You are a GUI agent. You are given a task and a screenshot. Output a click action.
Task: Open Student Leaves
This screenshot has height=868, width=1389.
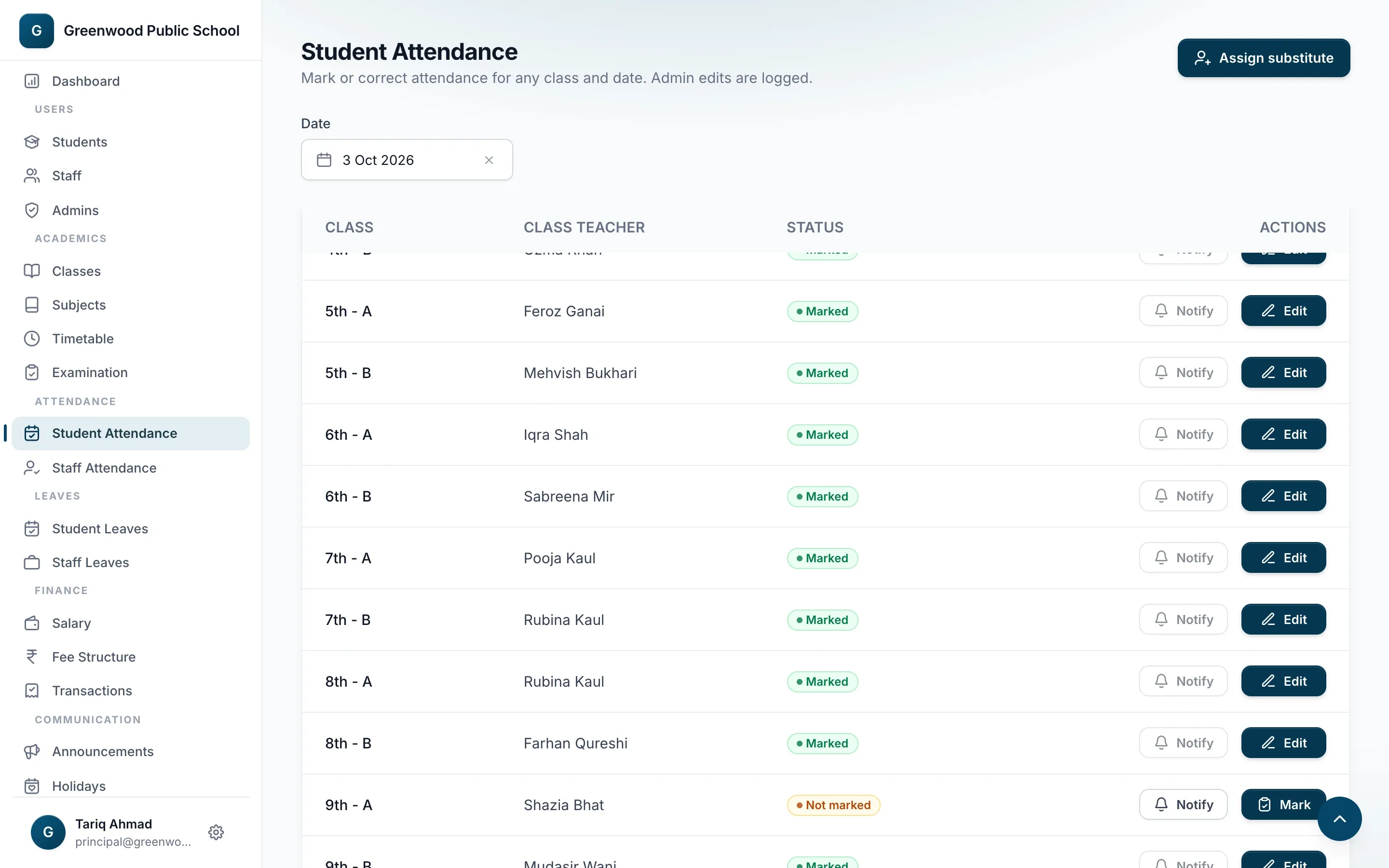(x=130, y=529)
